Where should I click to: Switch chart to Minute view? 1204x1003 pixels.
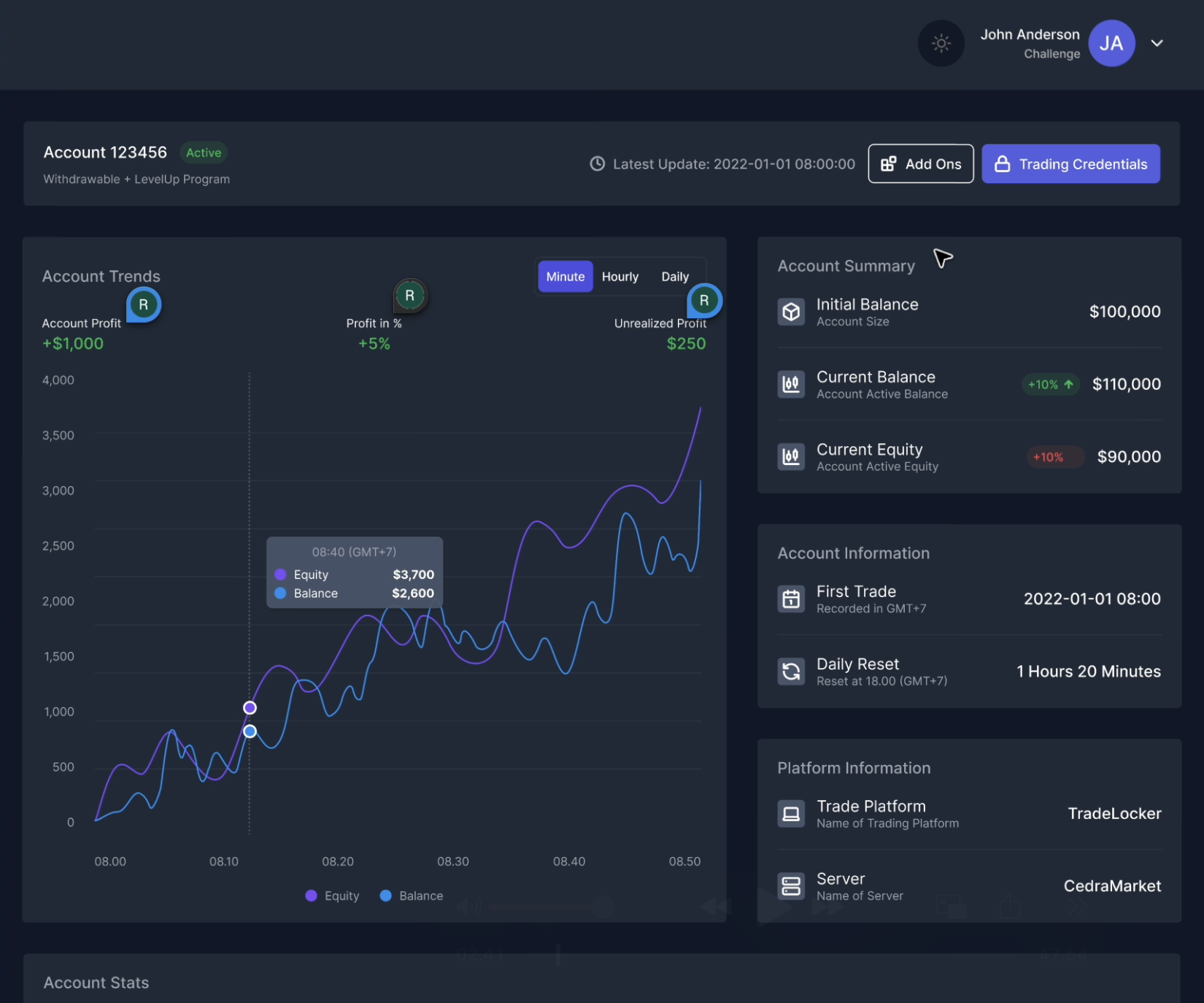coord(565,277)
